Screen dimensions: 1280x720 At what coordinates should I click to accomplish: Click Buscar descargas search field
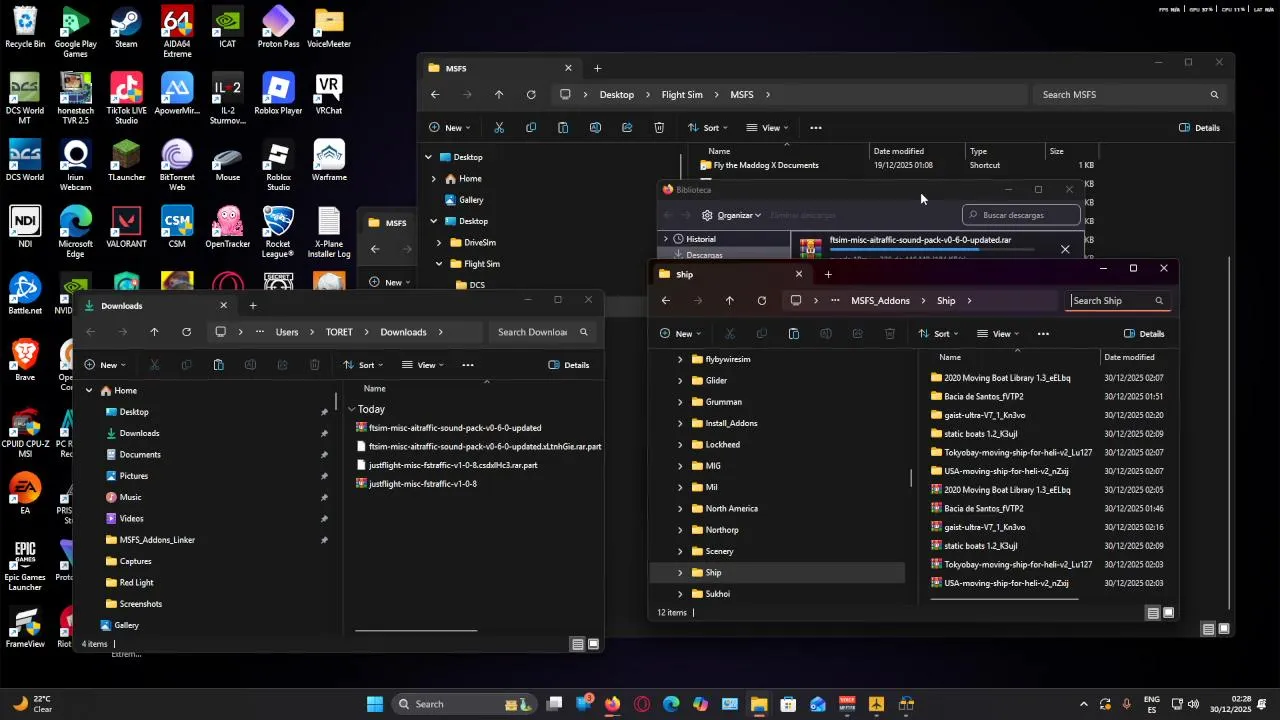pyautogui.click(x=1020, y=215)
